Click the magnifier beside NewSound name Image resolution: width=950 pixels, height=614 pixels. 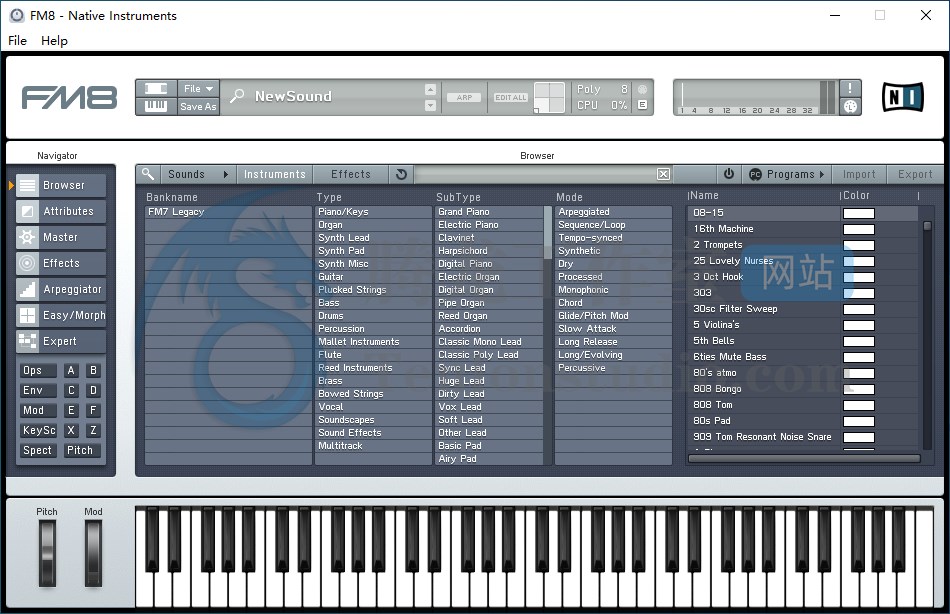tap(238, 96)
